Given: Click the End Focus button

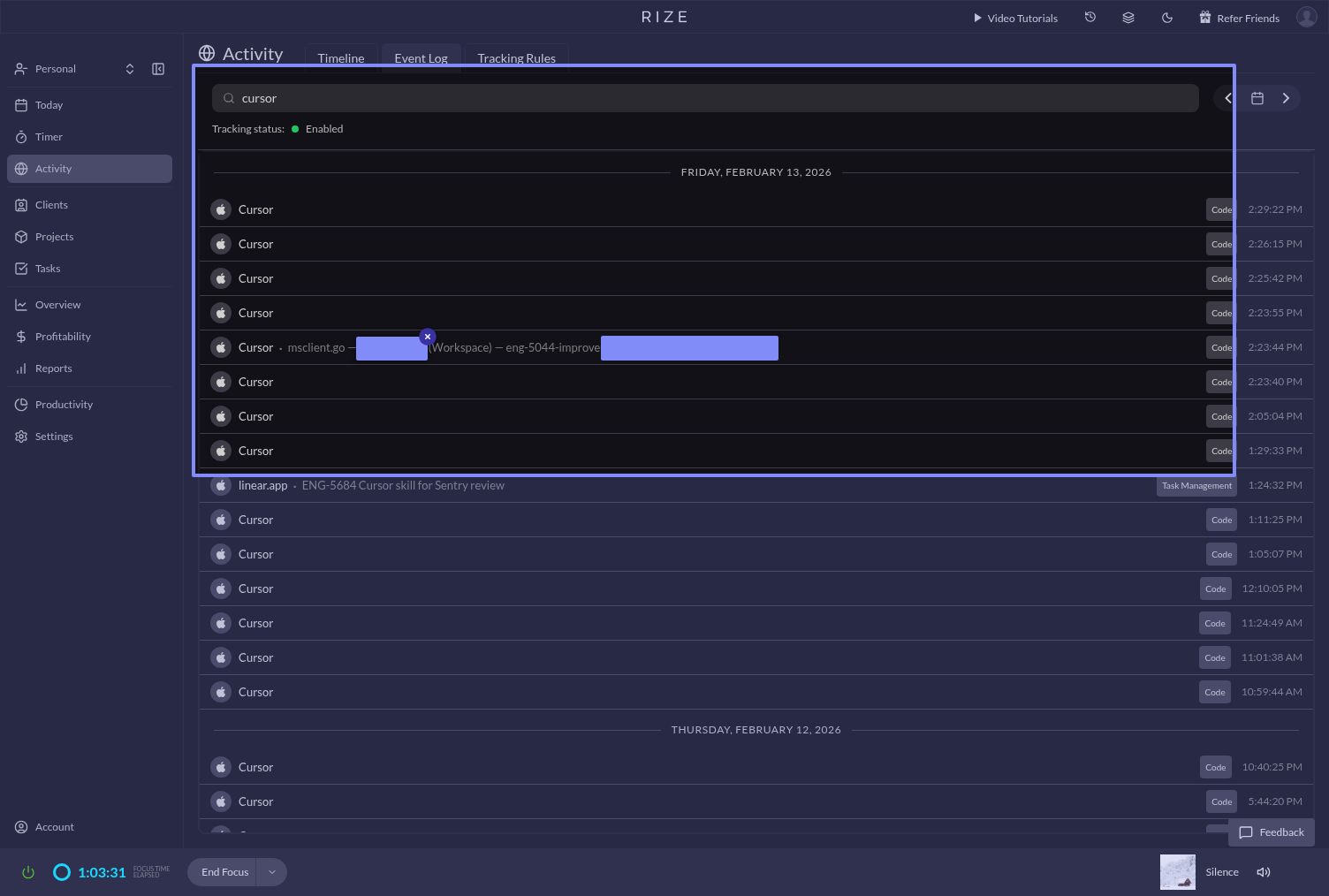Looking at the screenshot, I should click(224, 872).
